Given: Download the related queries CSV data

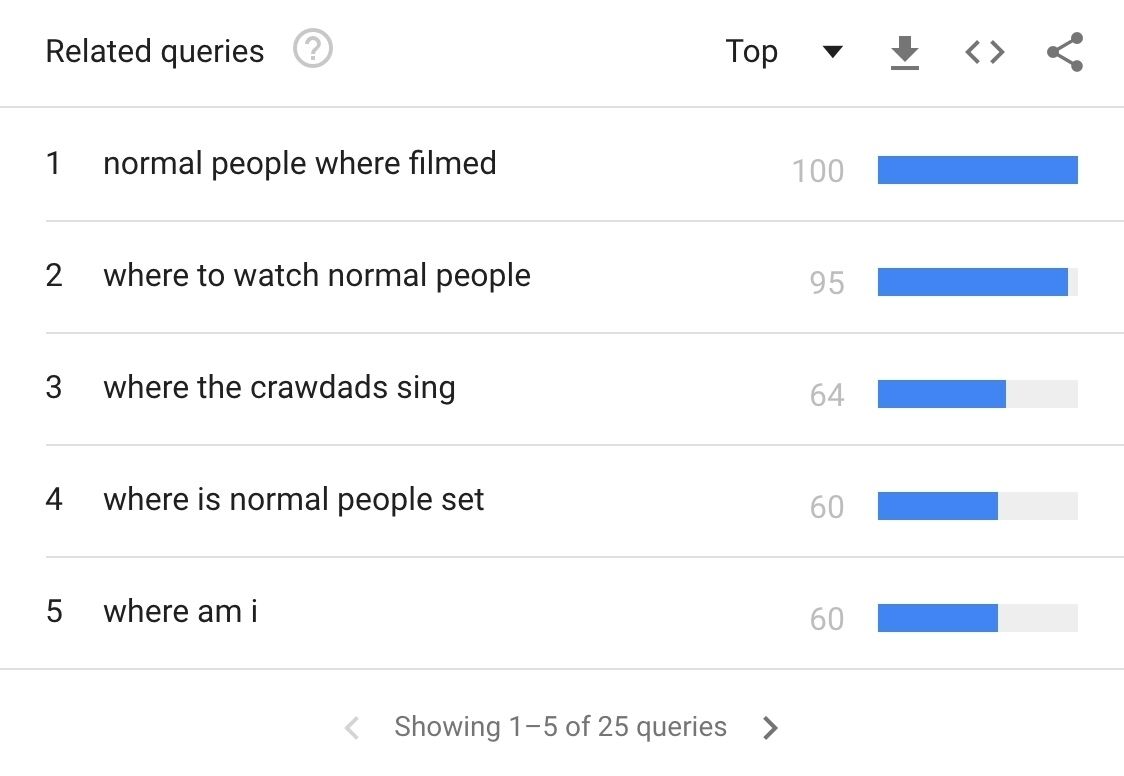Looking at the screenshot, I should (904, 52).
